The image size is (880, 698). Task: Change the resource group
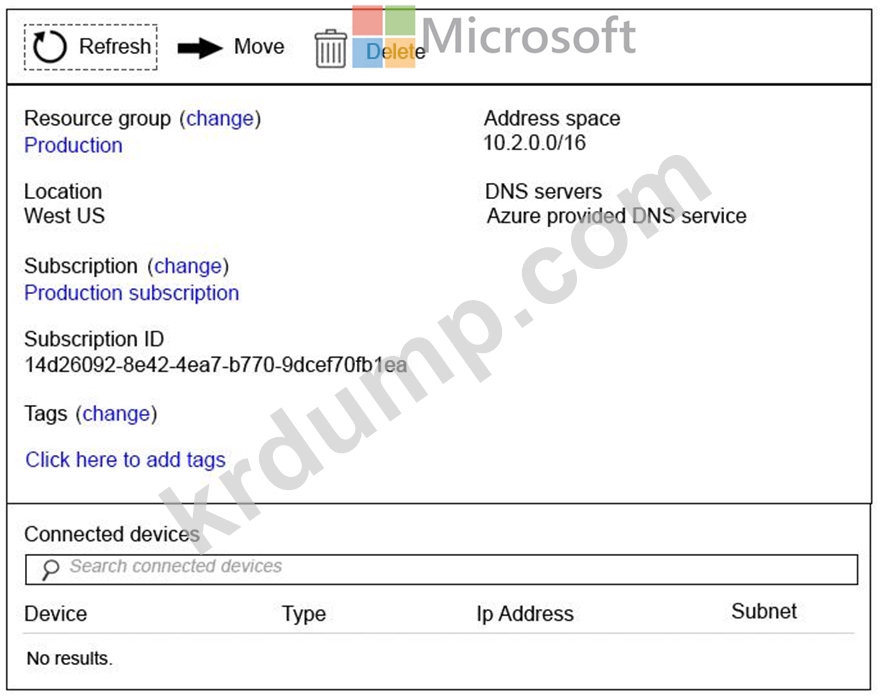[220, 119]
